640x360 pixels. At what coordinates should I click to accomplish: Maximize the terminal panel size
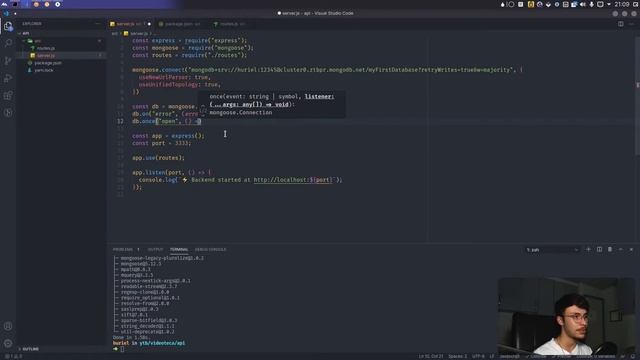tap(620, 249)
